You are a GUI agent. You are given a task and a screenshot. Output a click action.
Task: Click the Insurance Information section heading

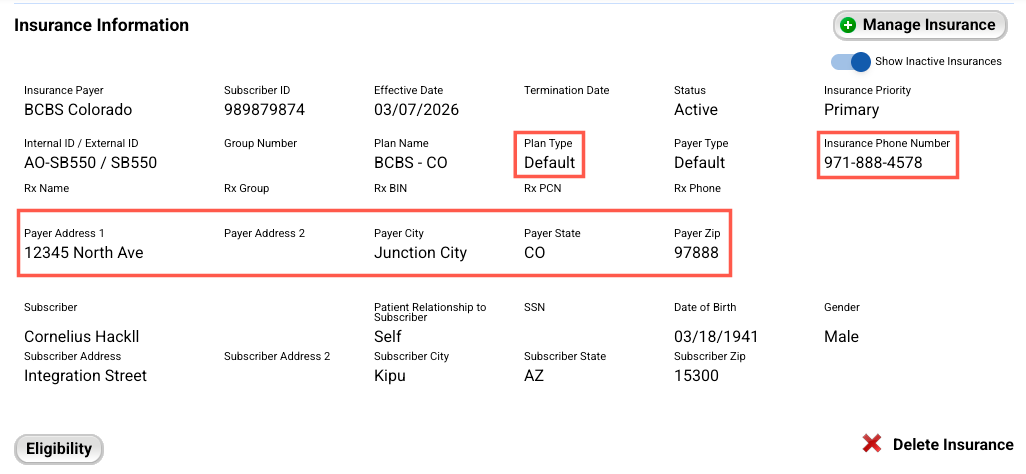pos(101,26)
